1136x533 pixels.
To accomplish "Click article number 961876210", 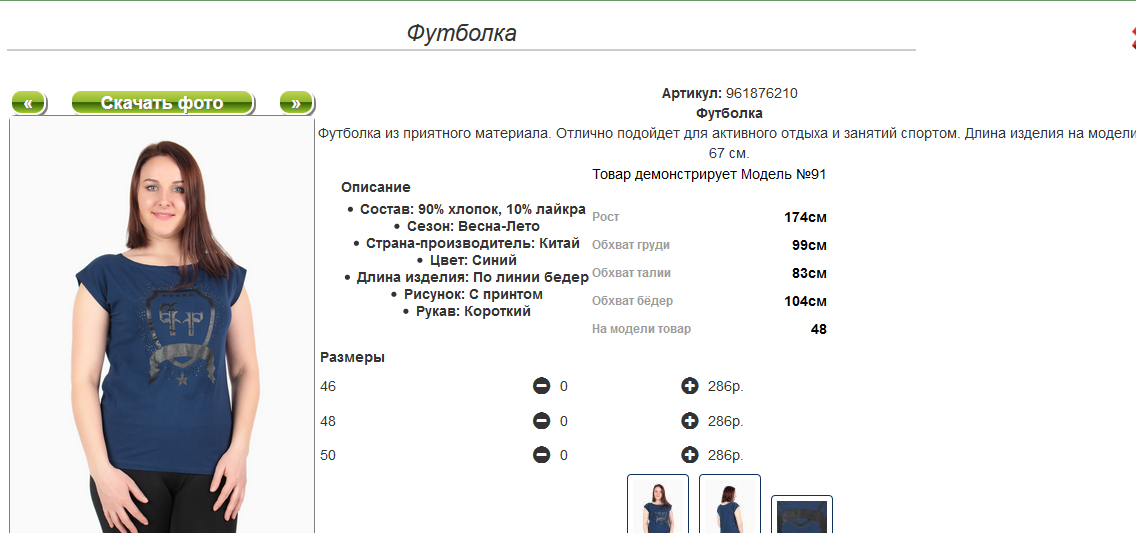I will [x=761, y=94].
